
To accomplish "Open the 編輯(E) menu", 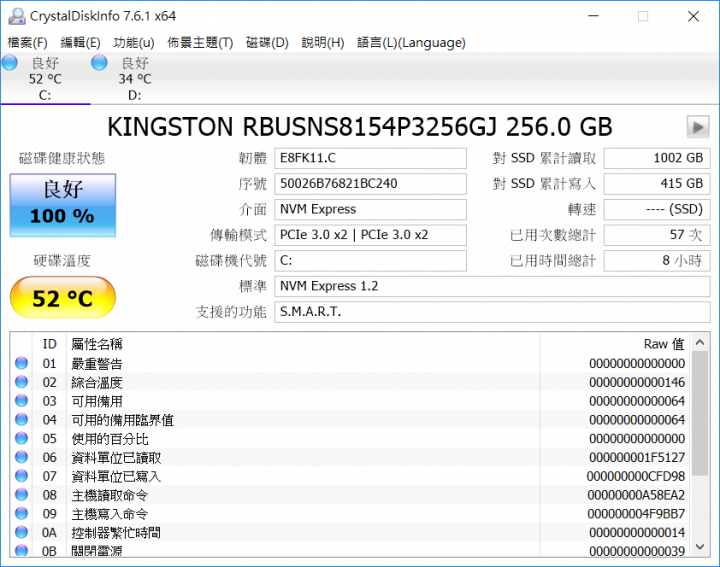I will coord(80,43).
